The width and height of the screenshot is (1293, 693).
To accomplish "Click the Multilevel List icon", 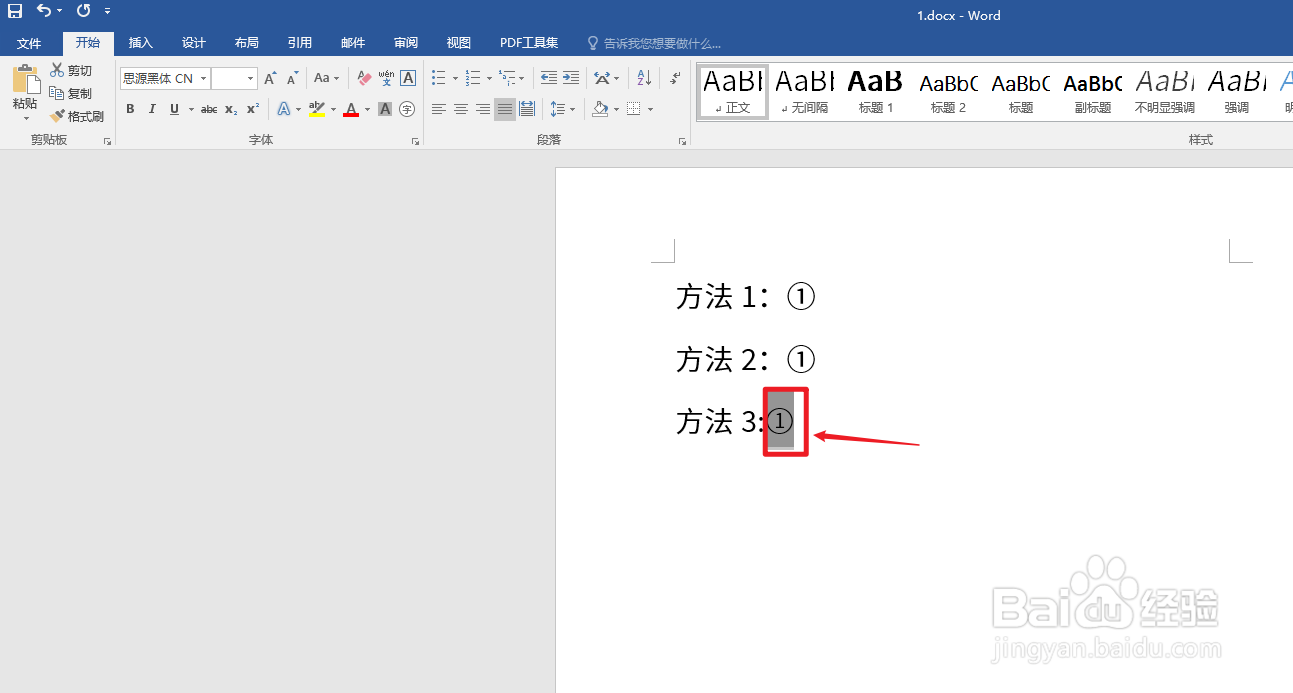I will [x=507, y=78].
